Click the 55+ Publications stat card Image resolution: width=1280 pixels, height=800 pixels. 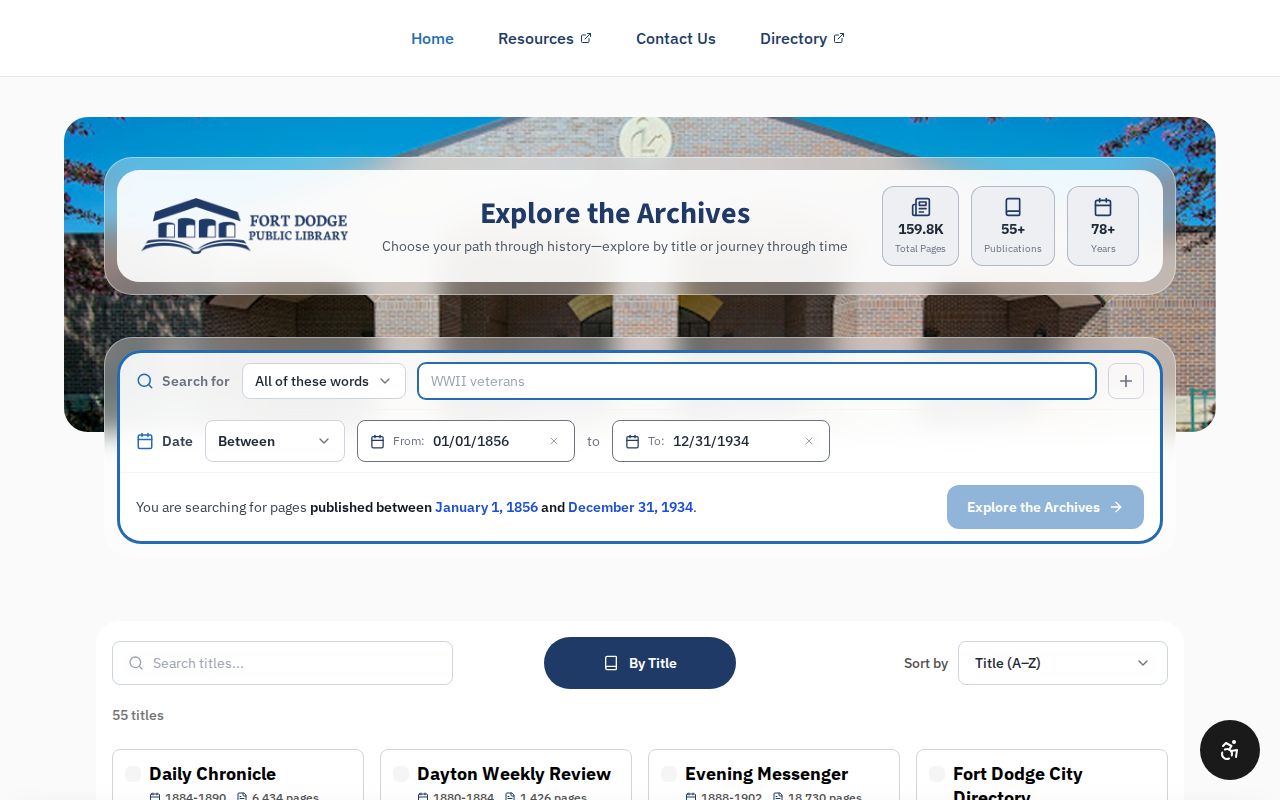(1013, 226)
